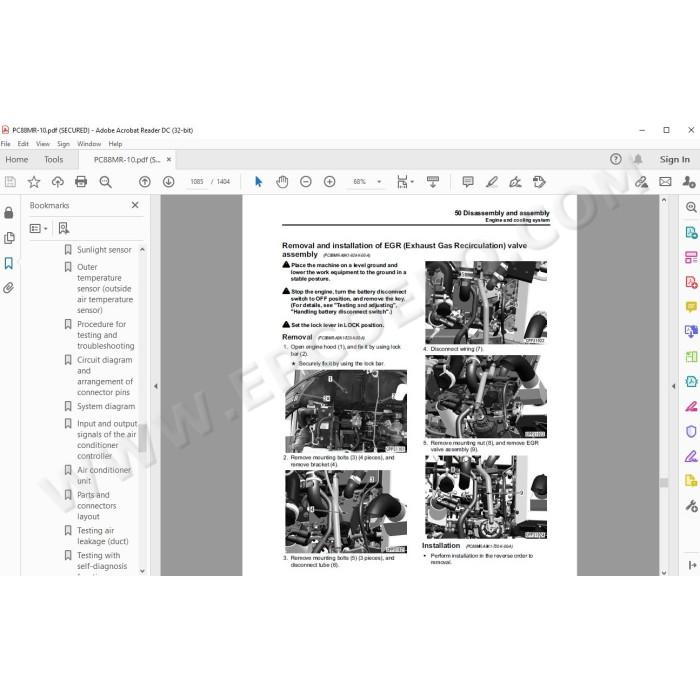Upload file to cloud icon
Image resolution: width=700 pixels, height=700 pixels.
(58, 182)
